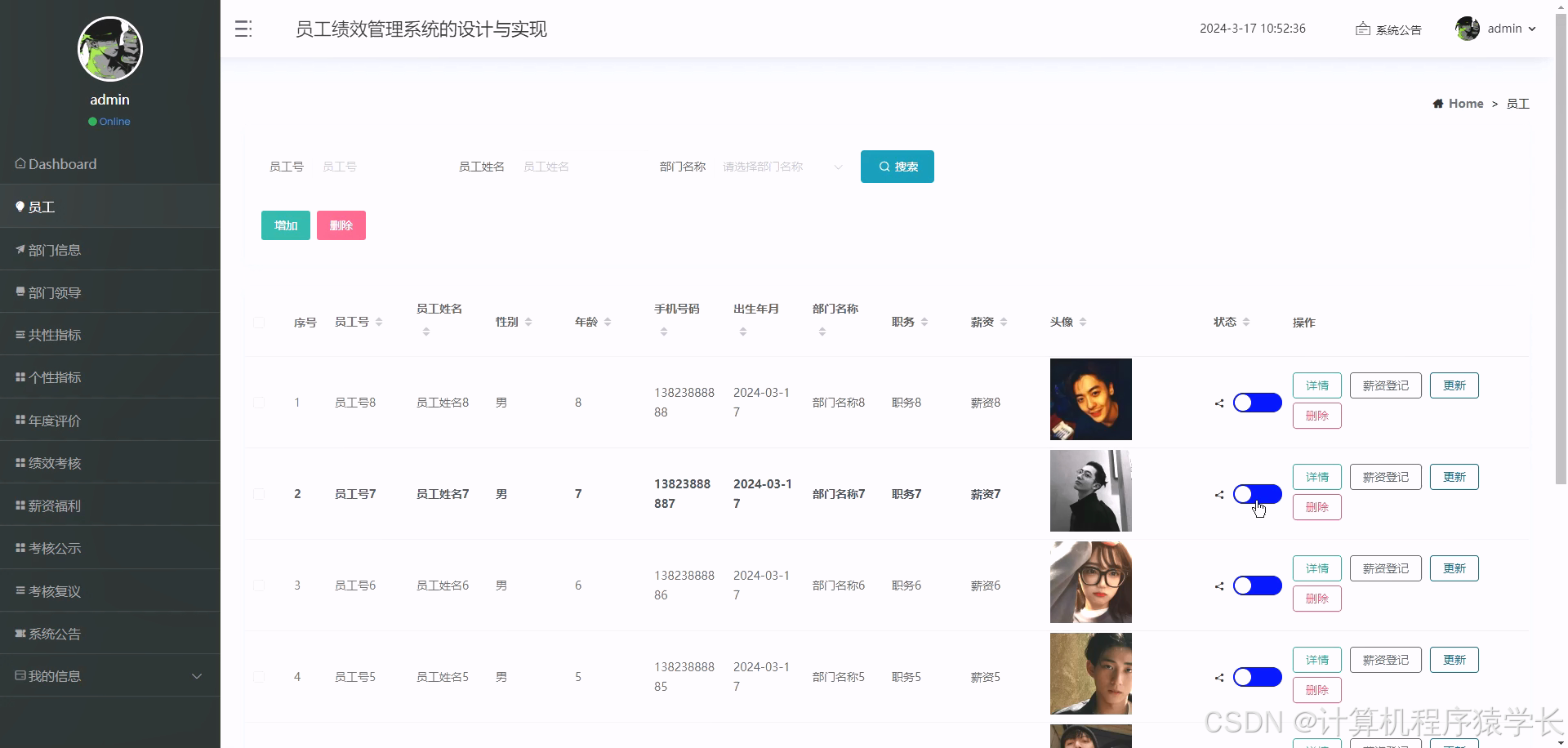Click share icon in 员工号7 row

(1219, 495)
